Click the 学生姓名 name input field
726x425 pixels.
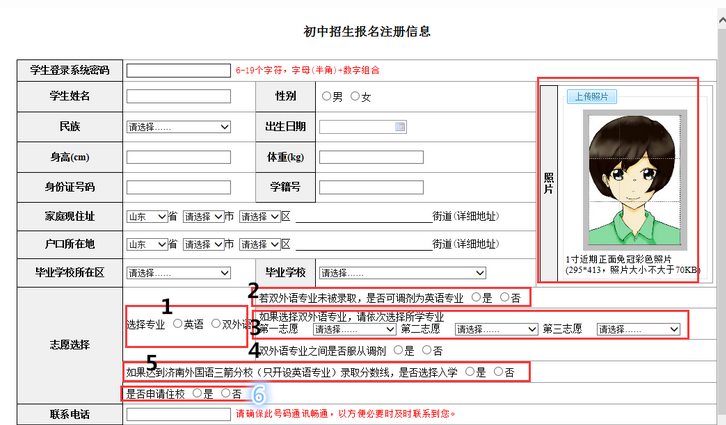(x=178, y=97)
